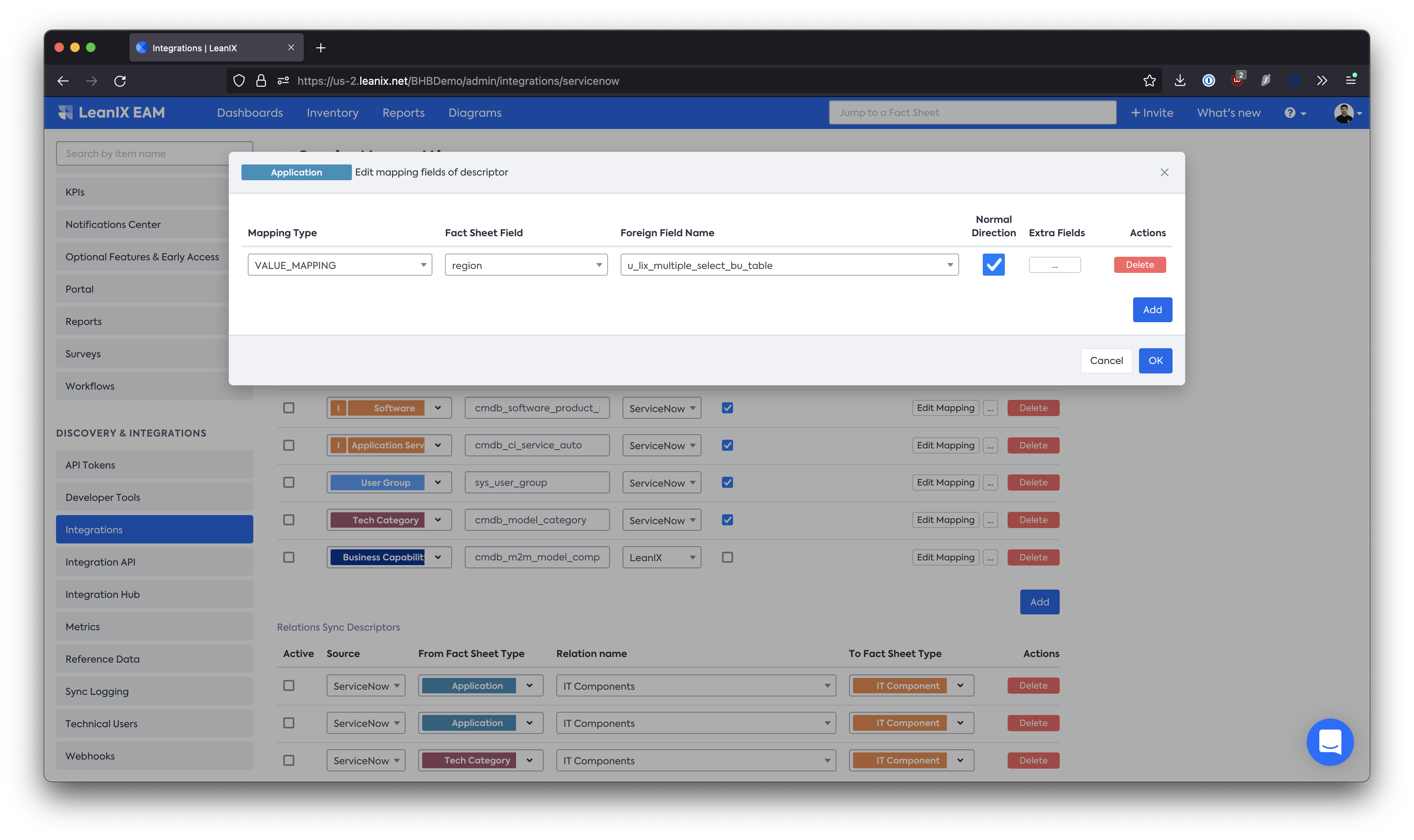Open the VALUE_MAPPING mapping type dropdown

[x=340, y=265]
